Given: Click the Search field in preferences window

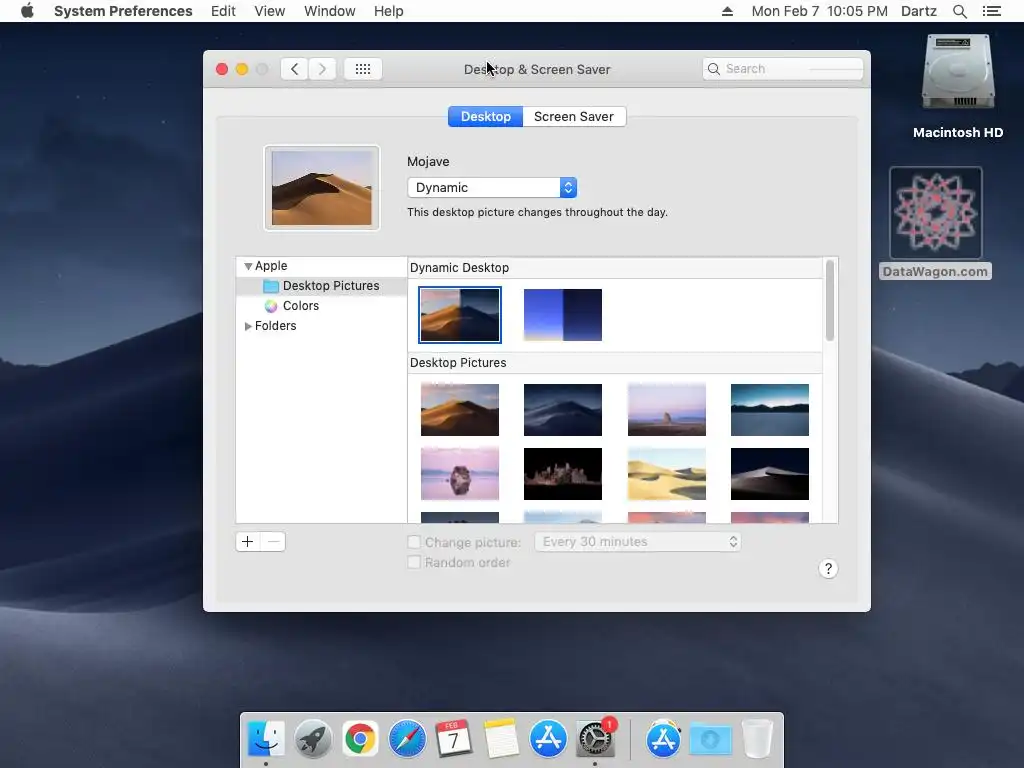Looking at the screenshot, I should (783, 69).
